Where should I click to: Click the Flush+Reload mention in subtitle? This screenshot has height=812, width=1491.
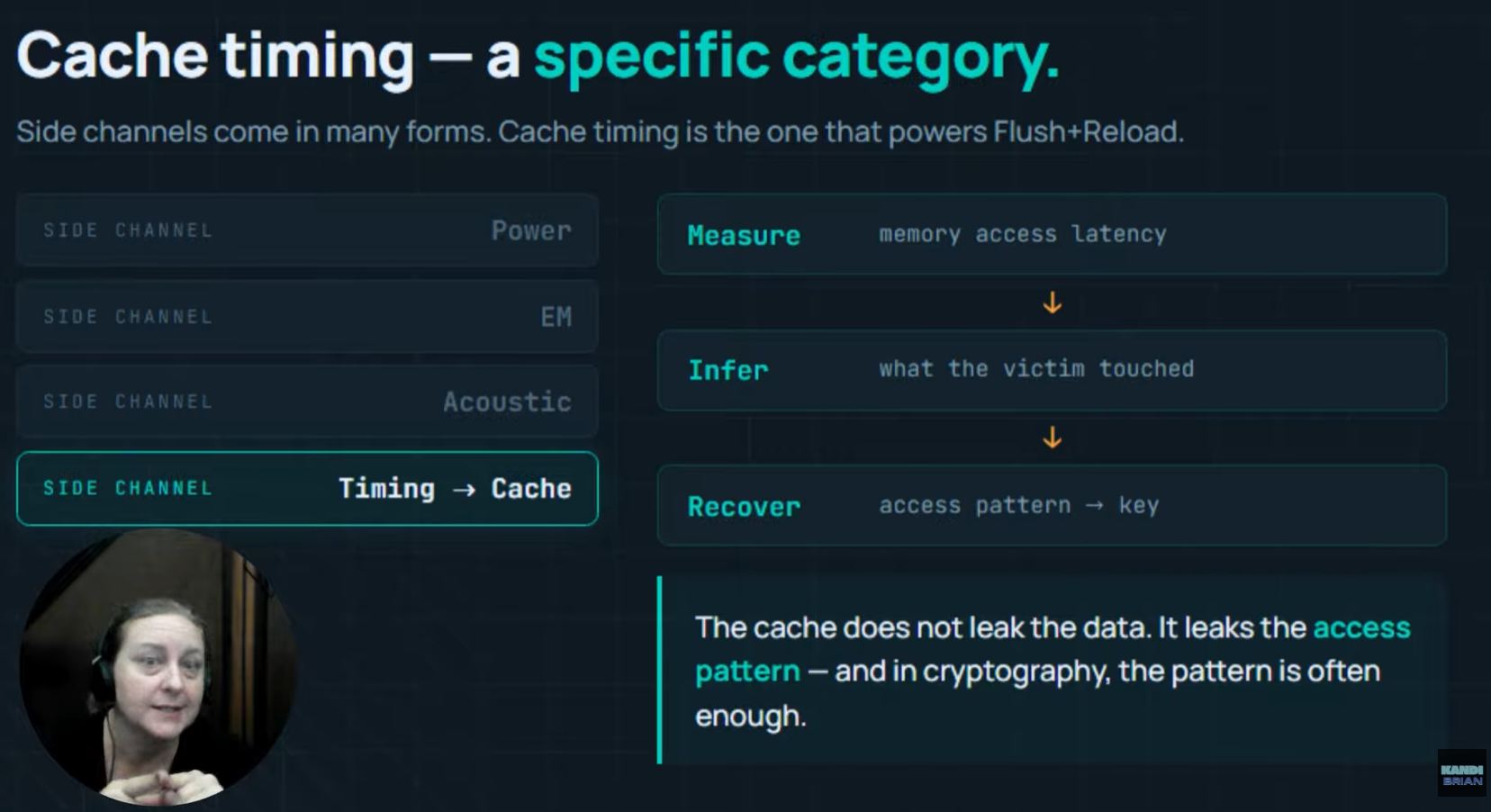1088,131
